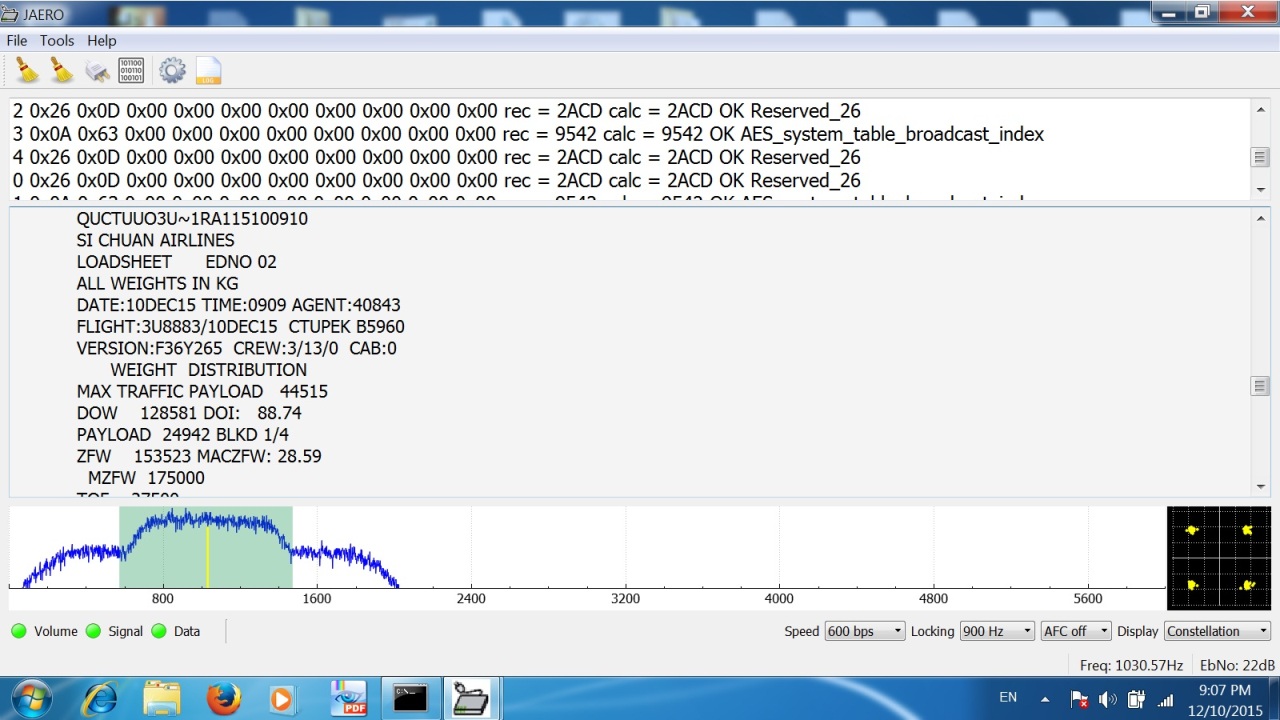Click the 'PAYLOAD 24942 BLKD 1/4' line
The width and height of the screenshot is (1280, 720).
(182, 435)
